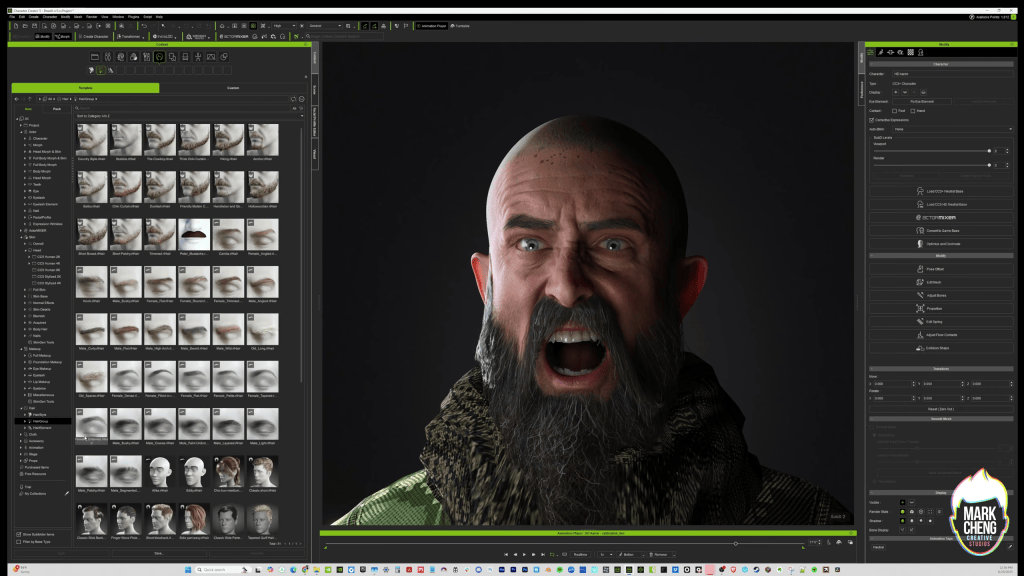This screenshot has width=1024, height=576.
Task: Expand the Accessory tree node
Action: (x=21, y=441)
